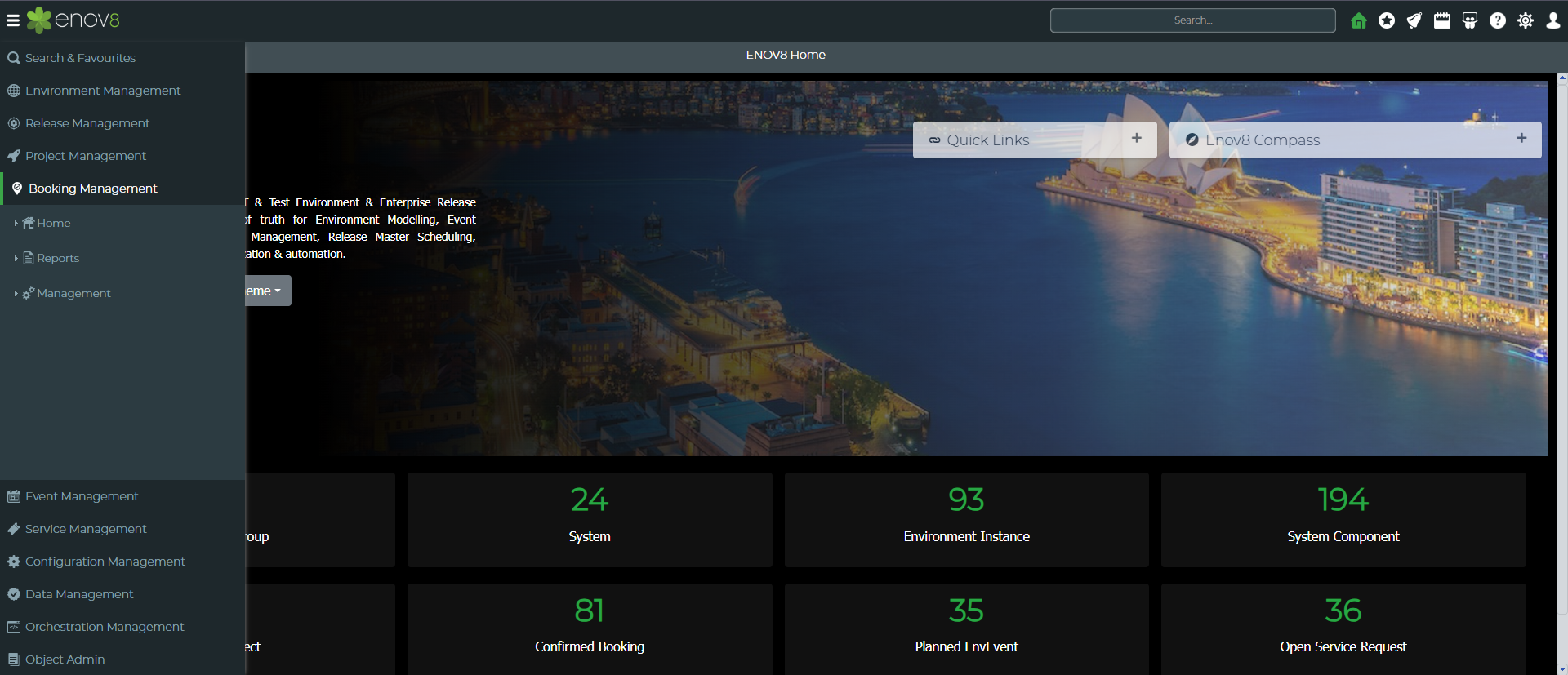Expand Quick Links with plus button

(1137, 139)
